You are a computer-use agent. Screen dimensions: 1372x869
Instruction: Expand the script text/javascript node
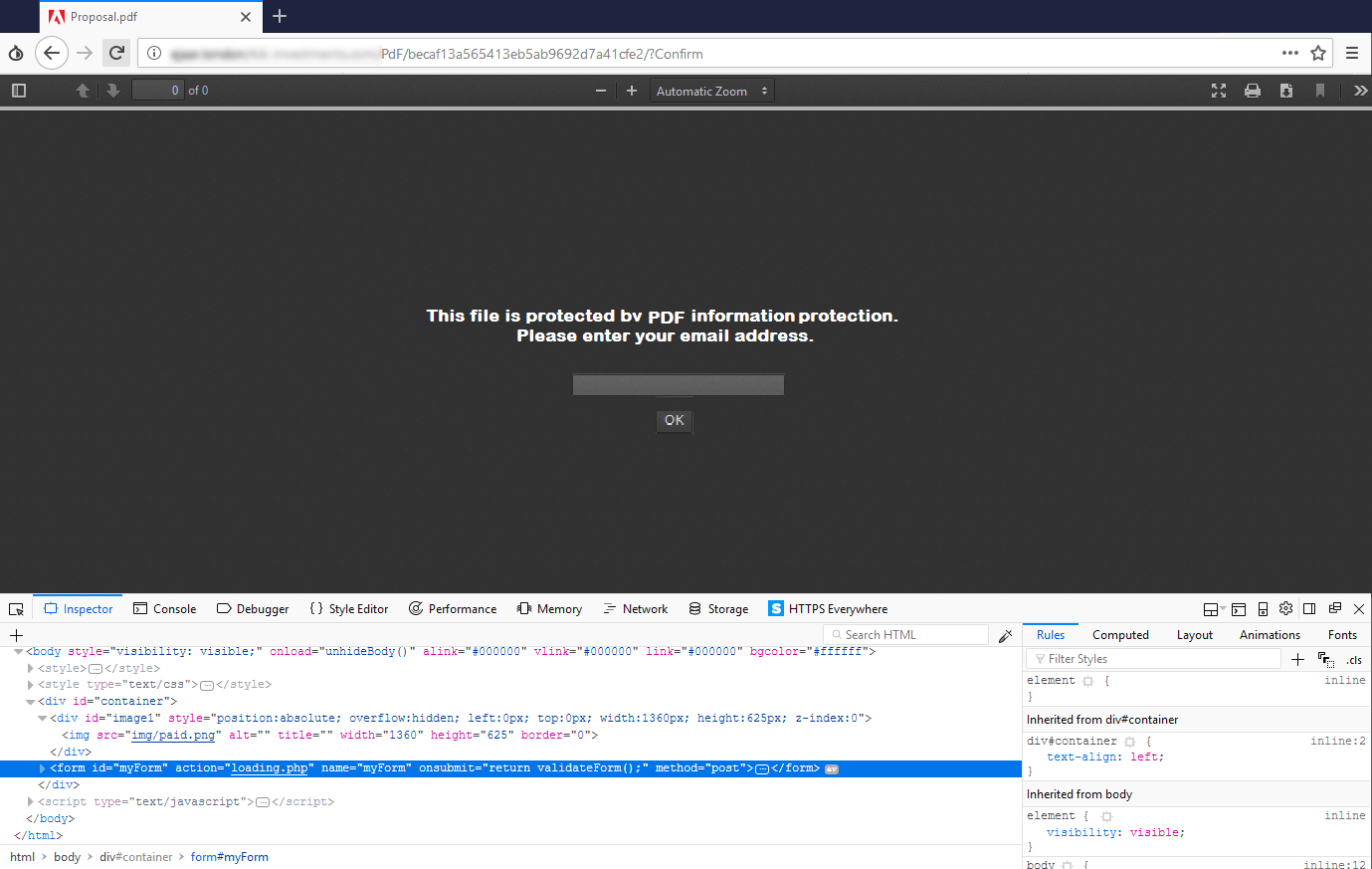[30, 801]
